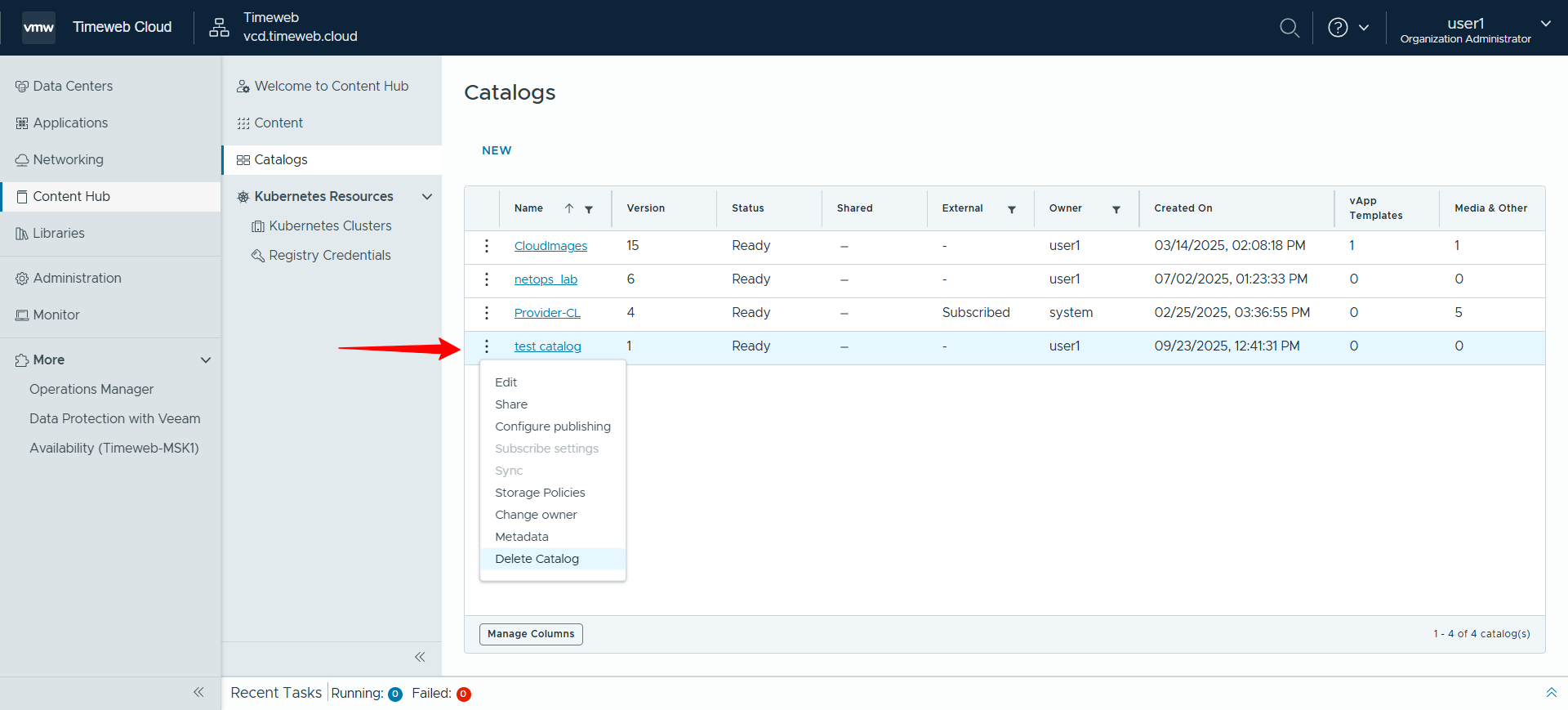Collapse the Content Hub secondary panel
Image resolution: width=1568 pixels, height=710 pixels.
420,657
